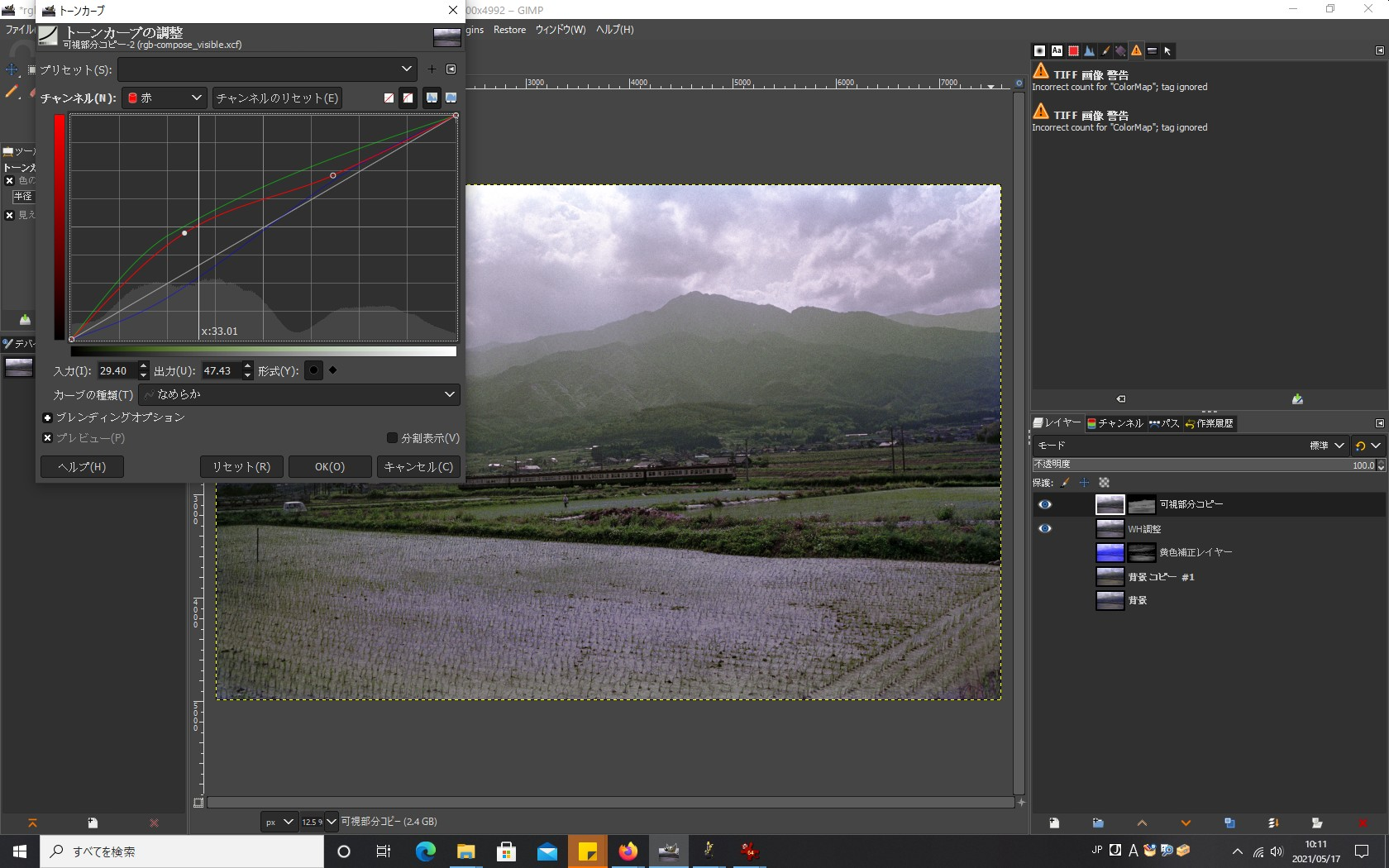Create a new layer in the Layers panel
1389x868 pixels.
pos(1054,823)
